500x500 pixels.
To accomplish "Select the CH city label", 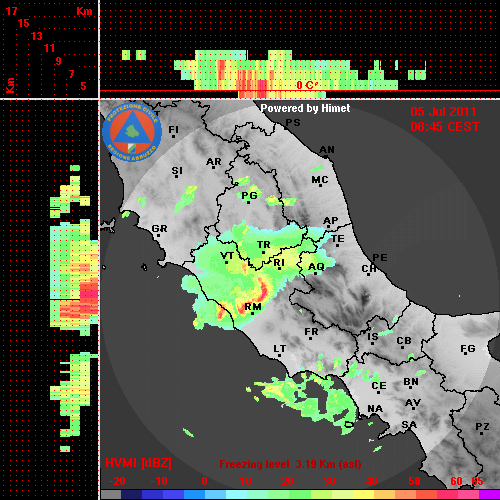I will point(369,268).
